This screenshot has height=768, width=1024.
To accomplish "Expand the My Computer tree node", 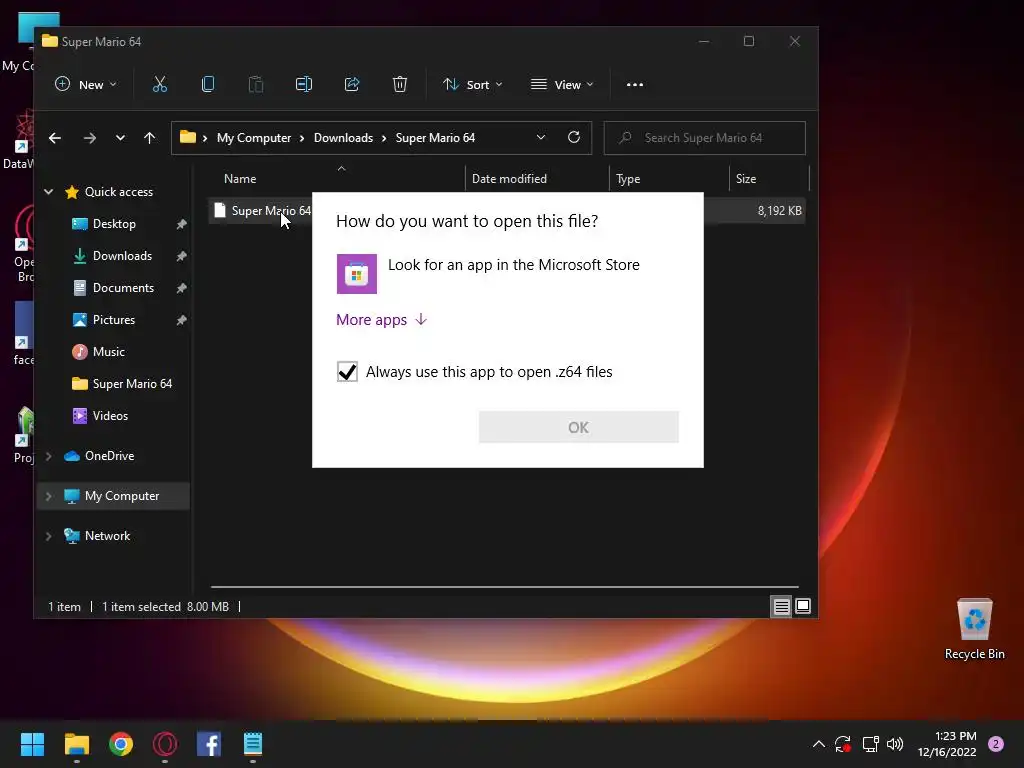I will coord(48,496).
